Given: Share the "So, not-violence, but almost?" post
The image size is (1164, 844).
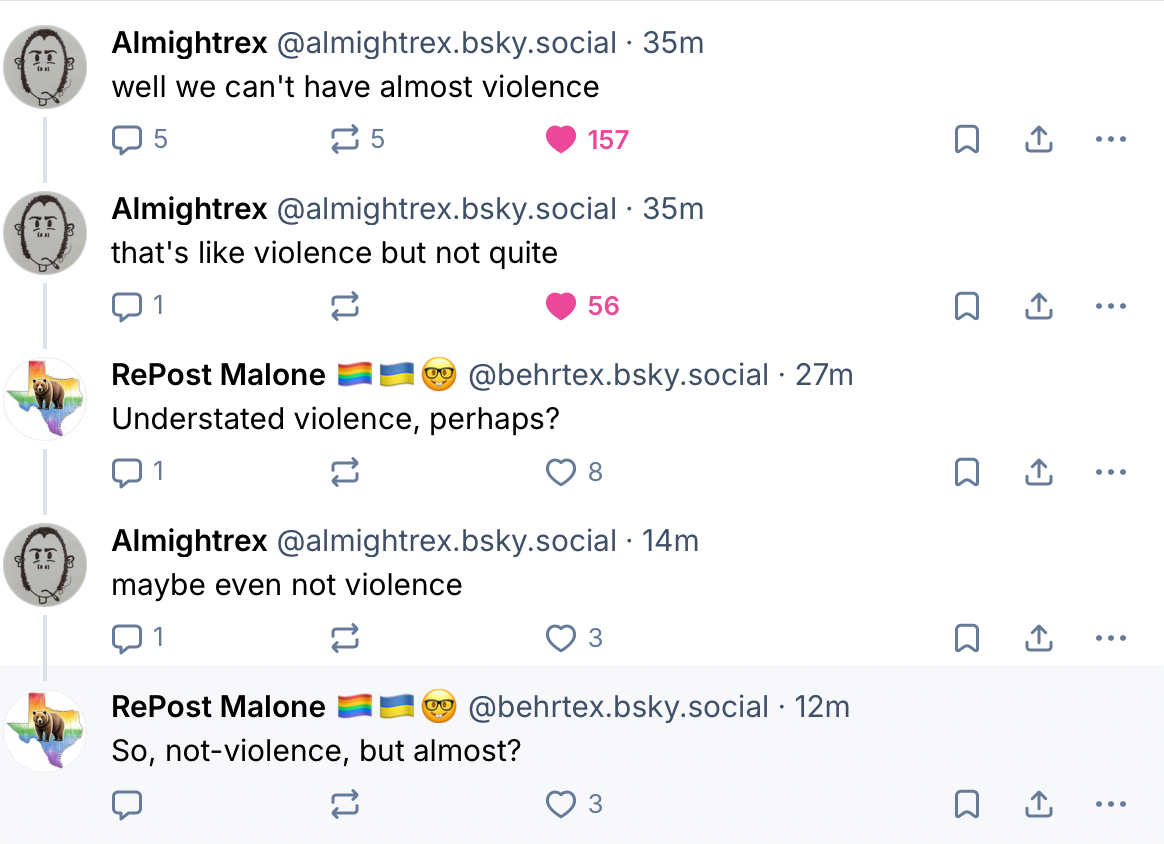Looking at the screenshot, I should [x=1039, y=803].
